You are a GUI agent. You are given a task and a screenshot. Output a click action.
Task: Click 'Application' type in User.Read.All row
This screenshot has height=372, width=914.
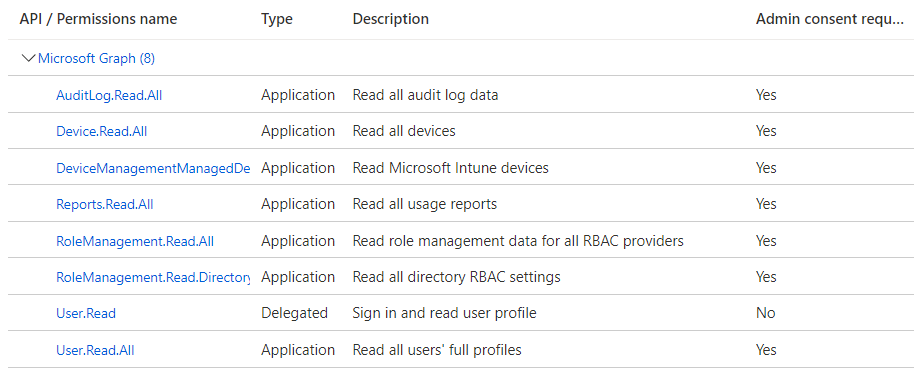[298, 350]
